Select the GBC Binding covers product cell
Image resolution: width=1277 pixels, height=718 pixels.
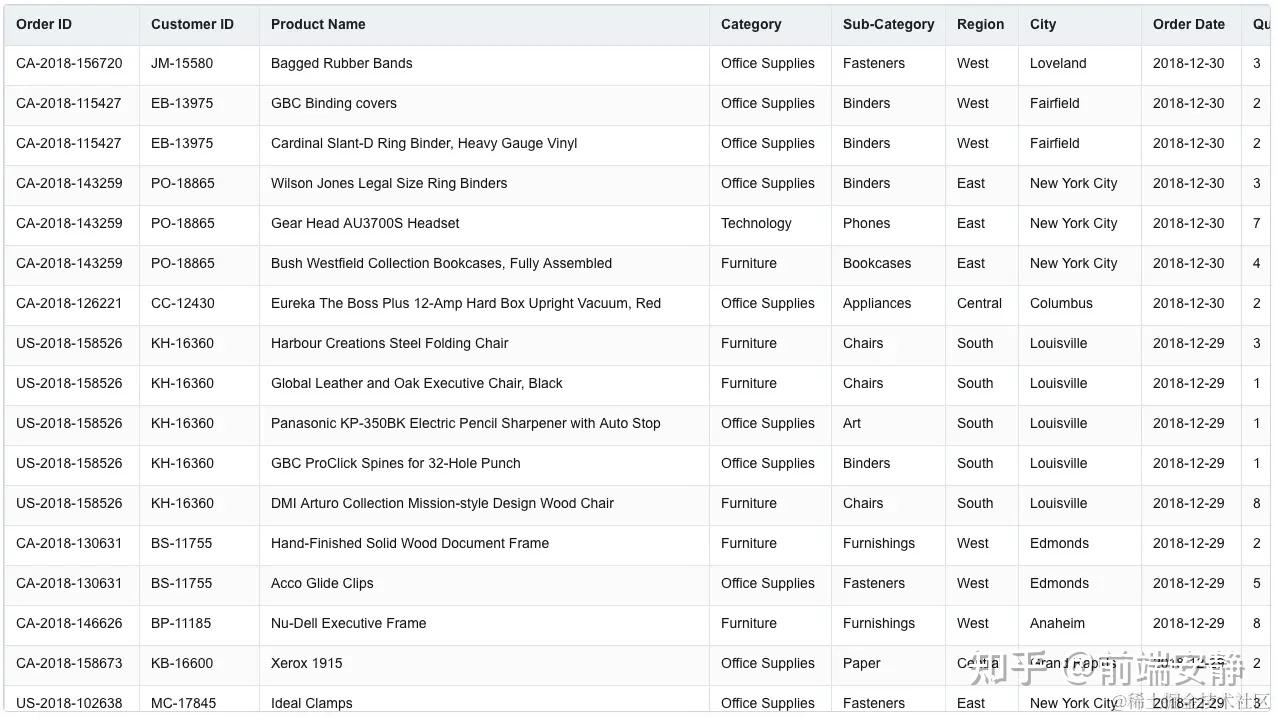click(334, 103)
